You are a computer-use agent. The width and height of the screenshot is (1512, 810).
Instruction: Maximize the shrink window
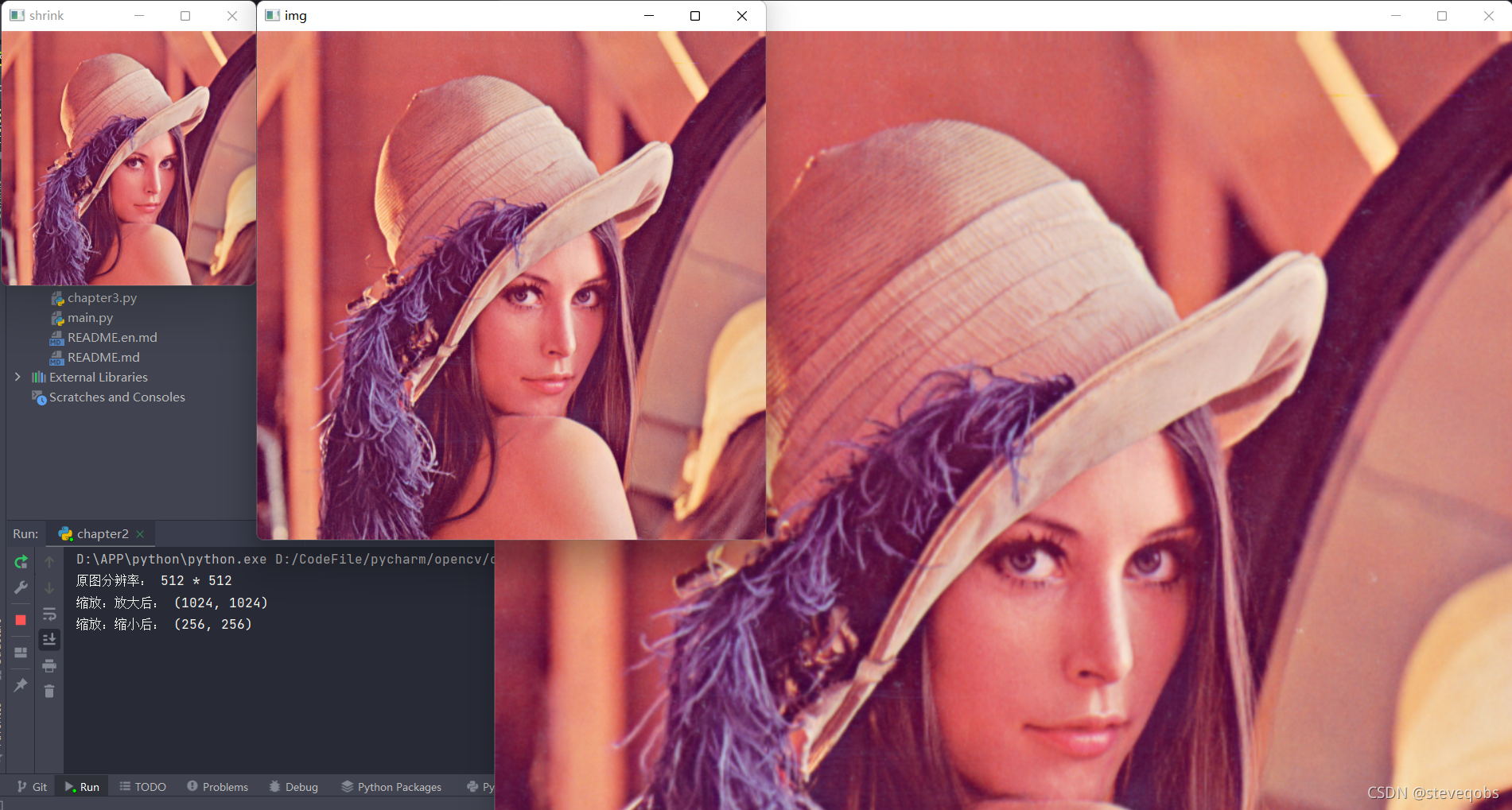pyautogui.click(x=185, y=15)
